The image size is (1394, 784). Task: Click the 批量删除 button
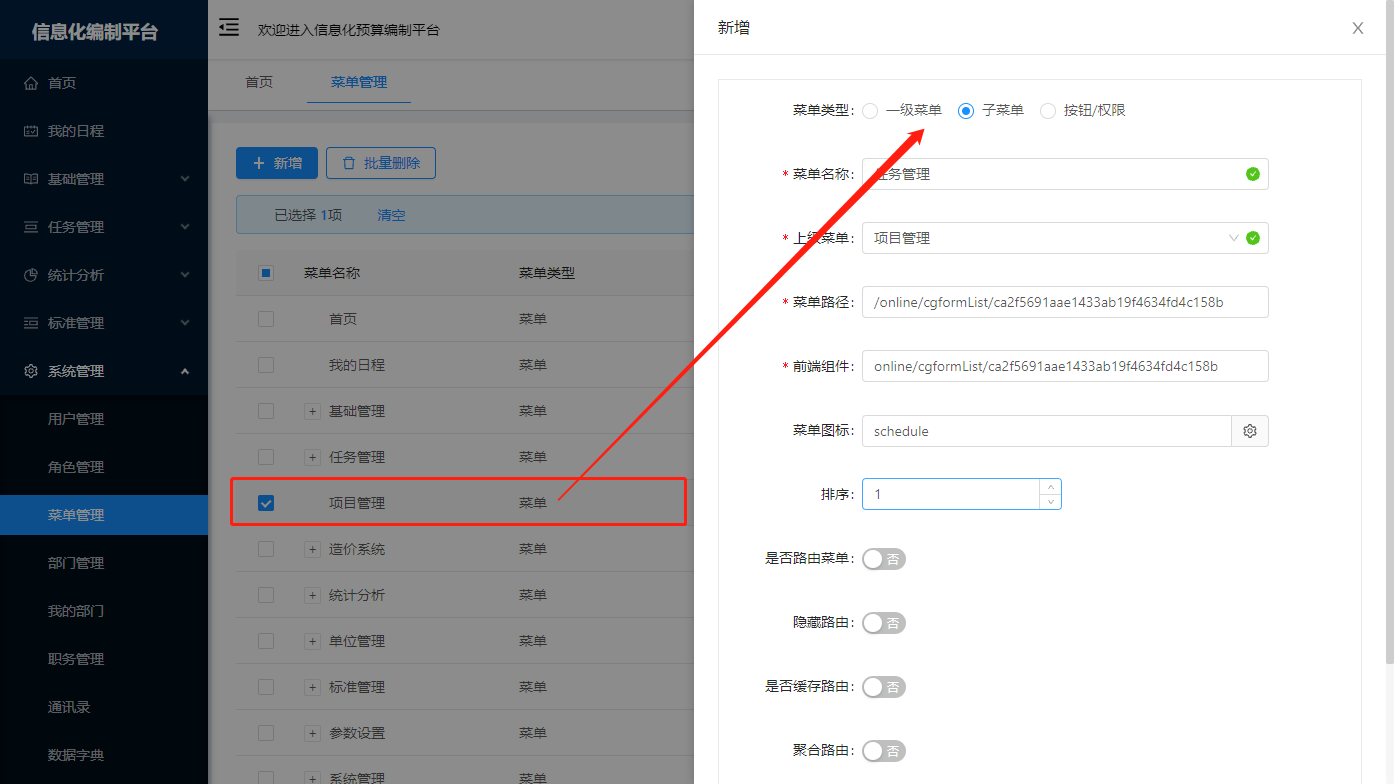[381, 163]
